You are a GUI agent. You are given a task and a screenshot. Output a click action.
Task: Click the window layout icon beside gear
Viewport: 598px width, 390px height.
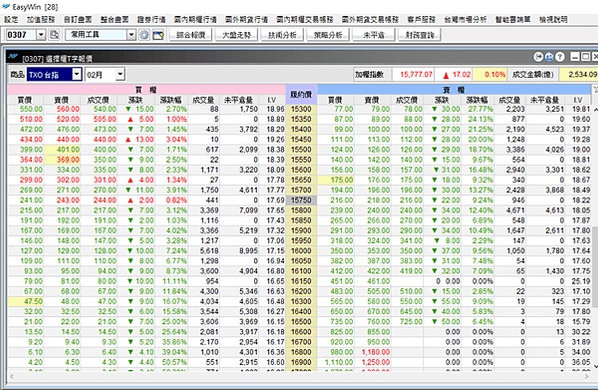158,35
